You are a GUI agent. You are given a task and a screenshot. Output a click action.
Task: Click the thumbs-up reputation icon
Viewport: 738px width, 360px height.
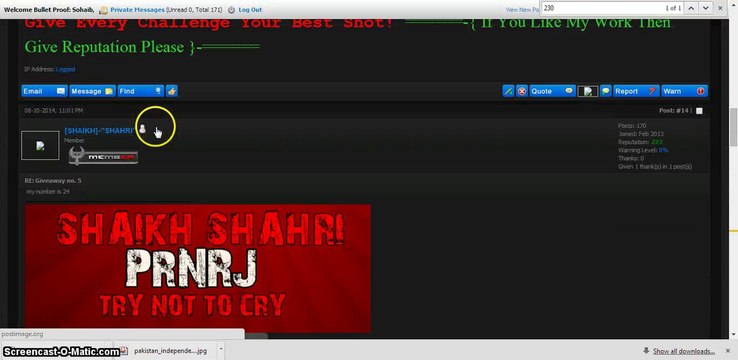click(172, 91)
